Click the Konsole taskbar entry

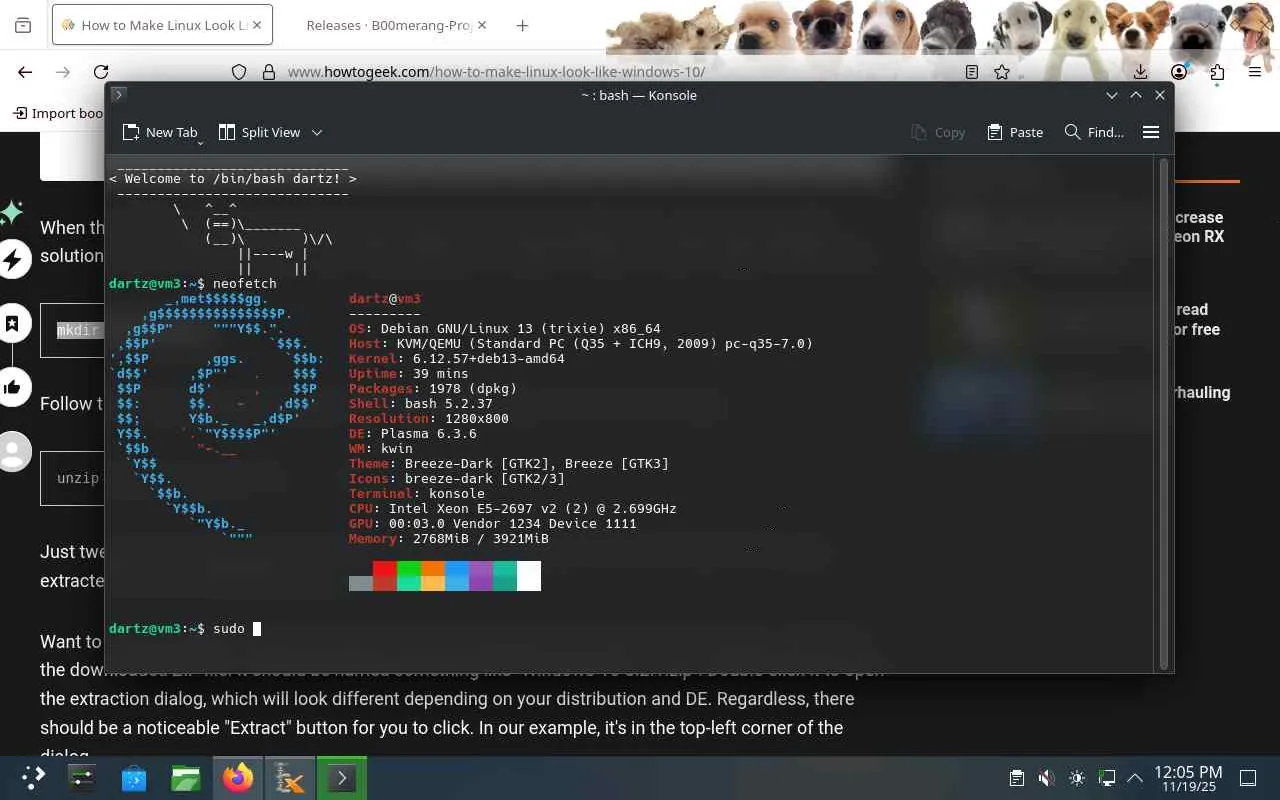[x=342, y=778]
